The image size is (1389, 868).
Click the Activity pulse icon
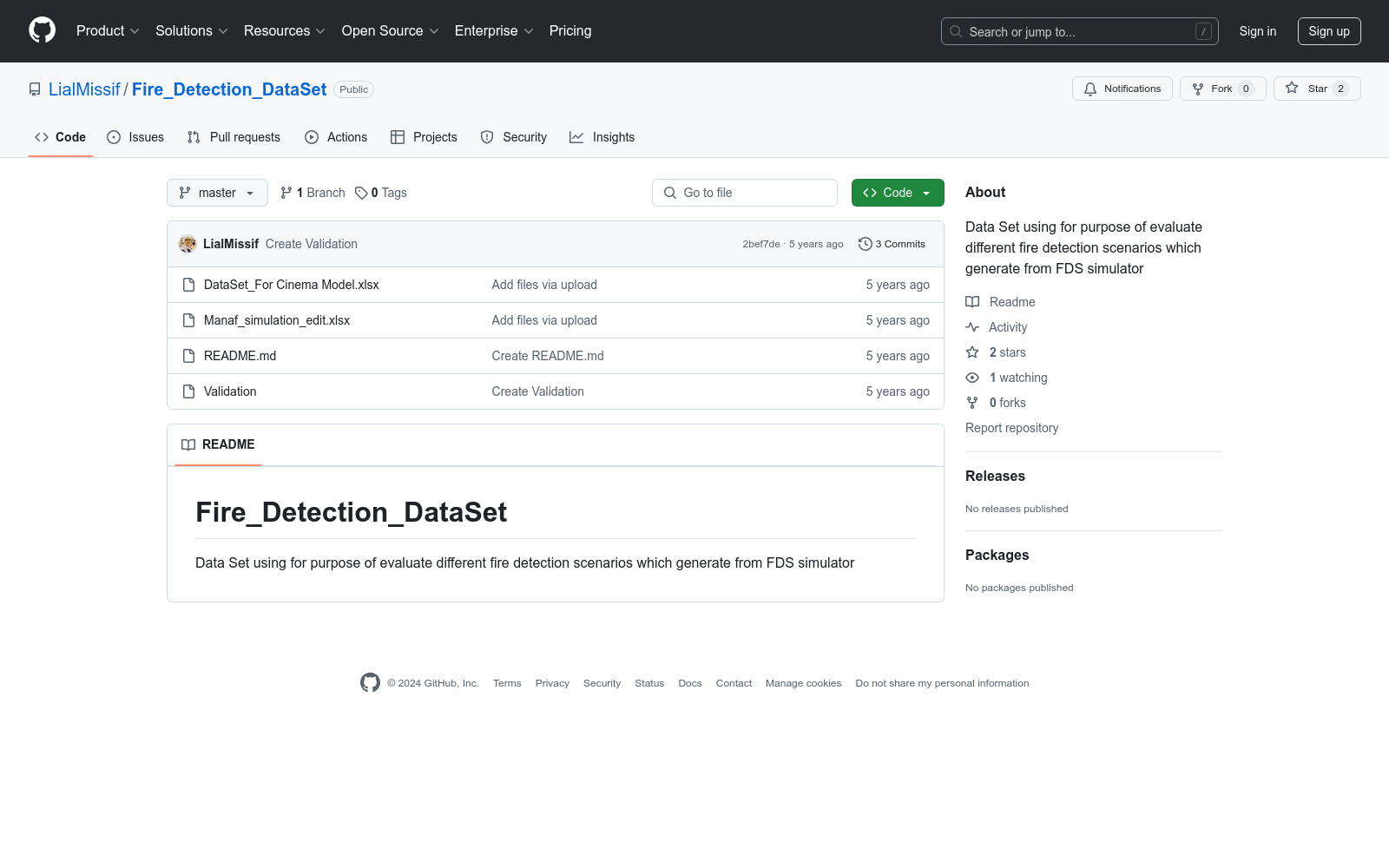tap(972, 327)
